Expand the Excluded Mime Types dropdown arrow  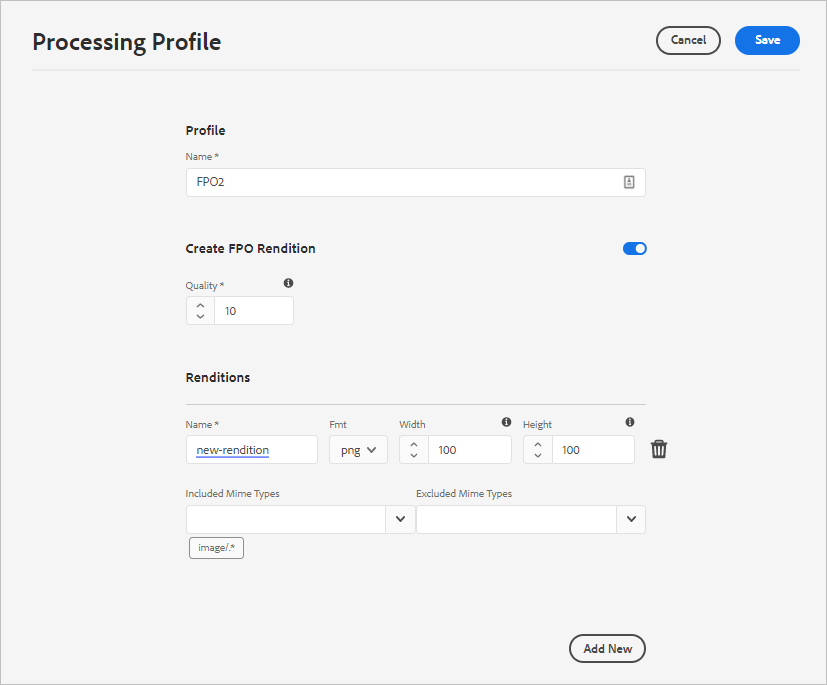(631, 519)
